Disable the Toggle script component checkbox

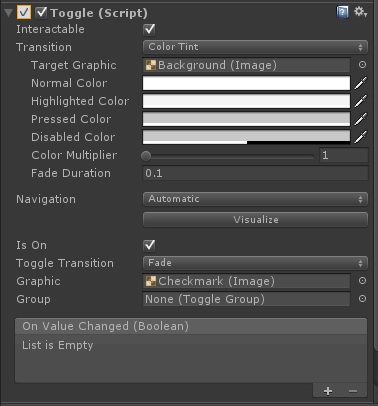pyautogui.click(x=41, y=13)
